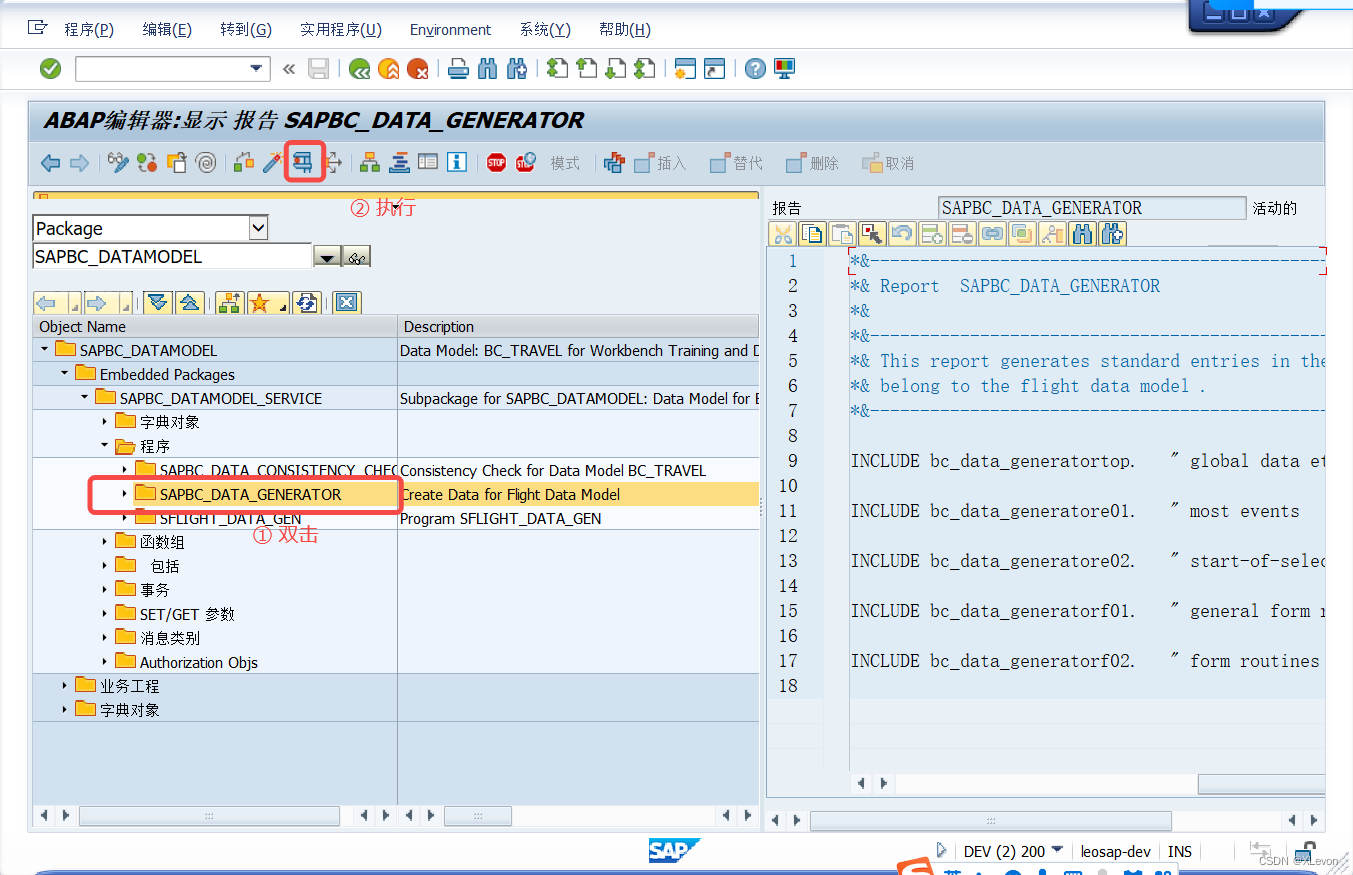Click the Refresh Object List icon

pos(307,303)
